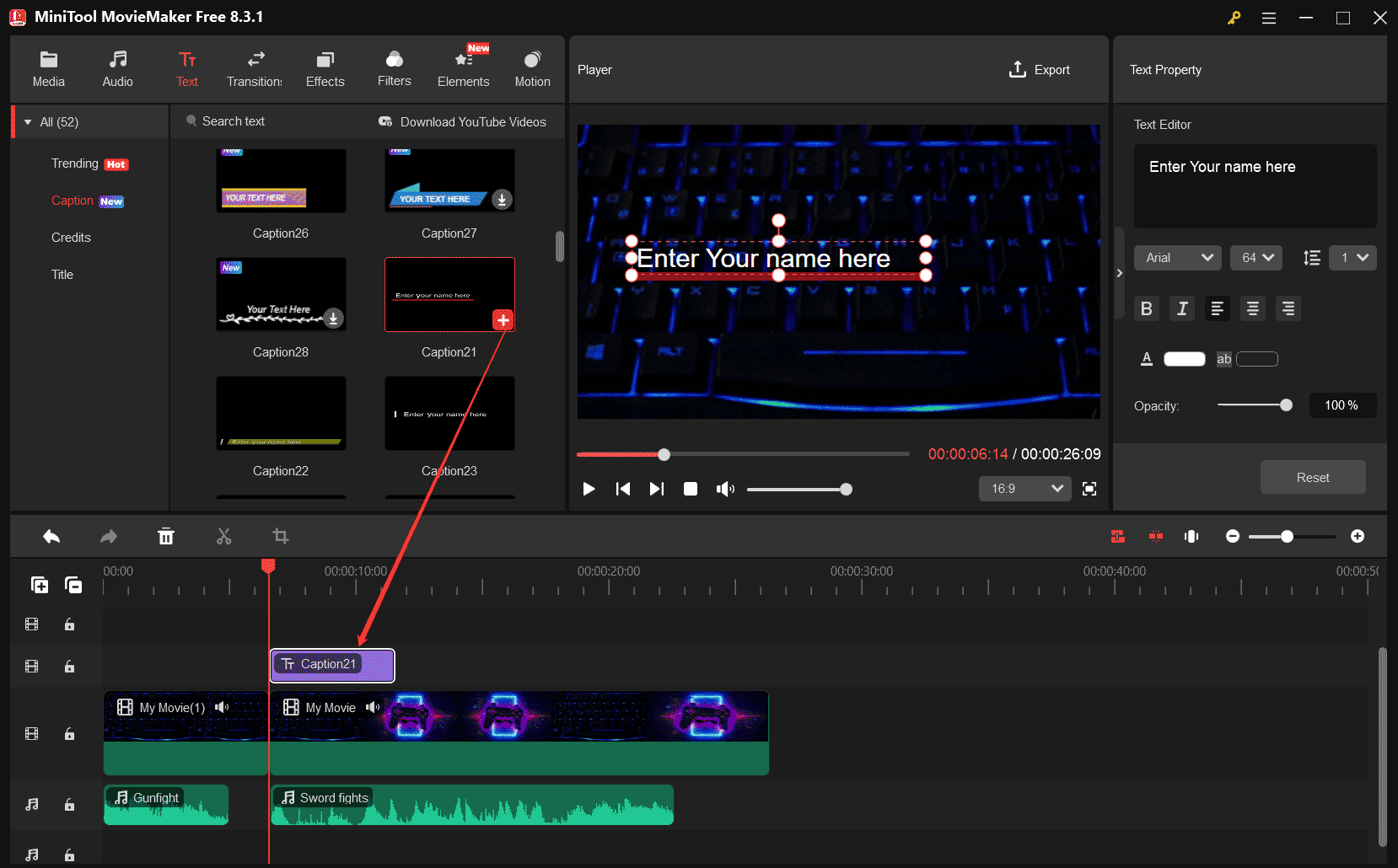Select the Split (scissors) tool
Viewport: 1398px width, 868px height.
[223, 536]
